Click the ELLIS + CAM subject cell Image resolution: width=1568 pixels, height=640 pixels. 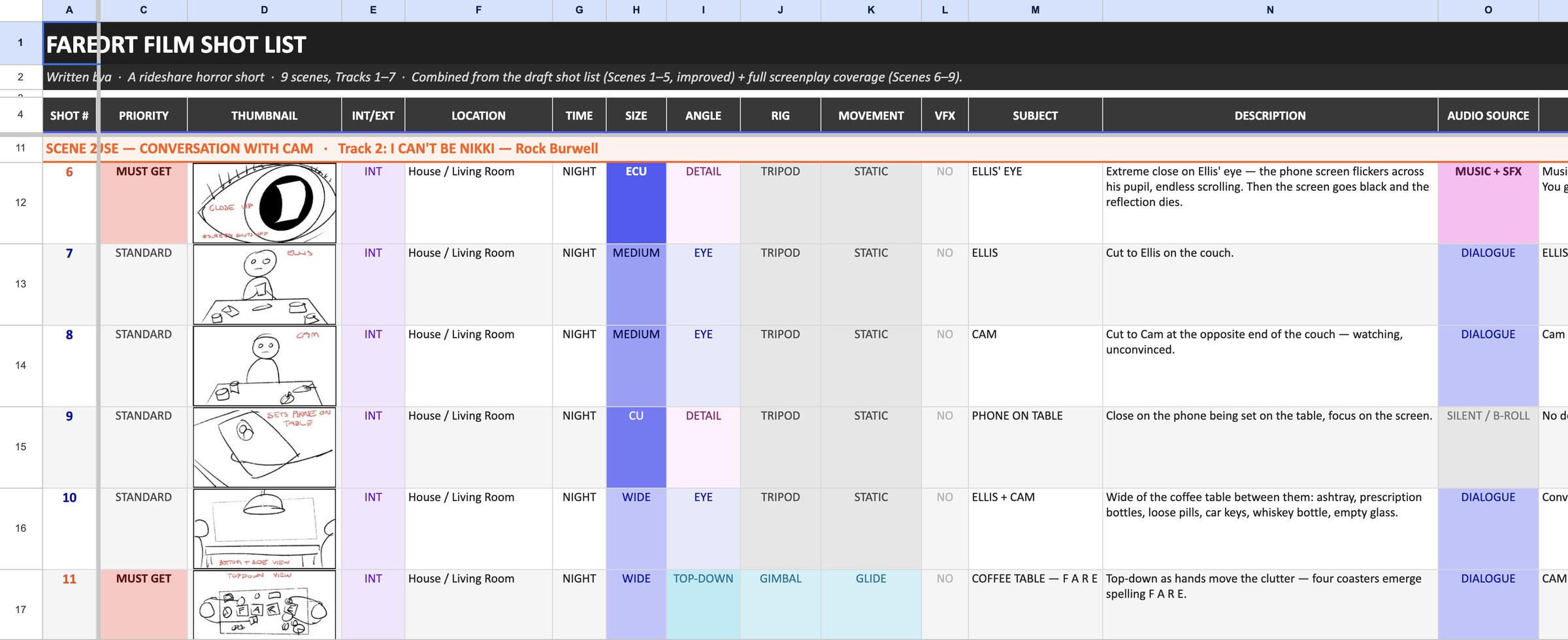tap(1036, 529)
